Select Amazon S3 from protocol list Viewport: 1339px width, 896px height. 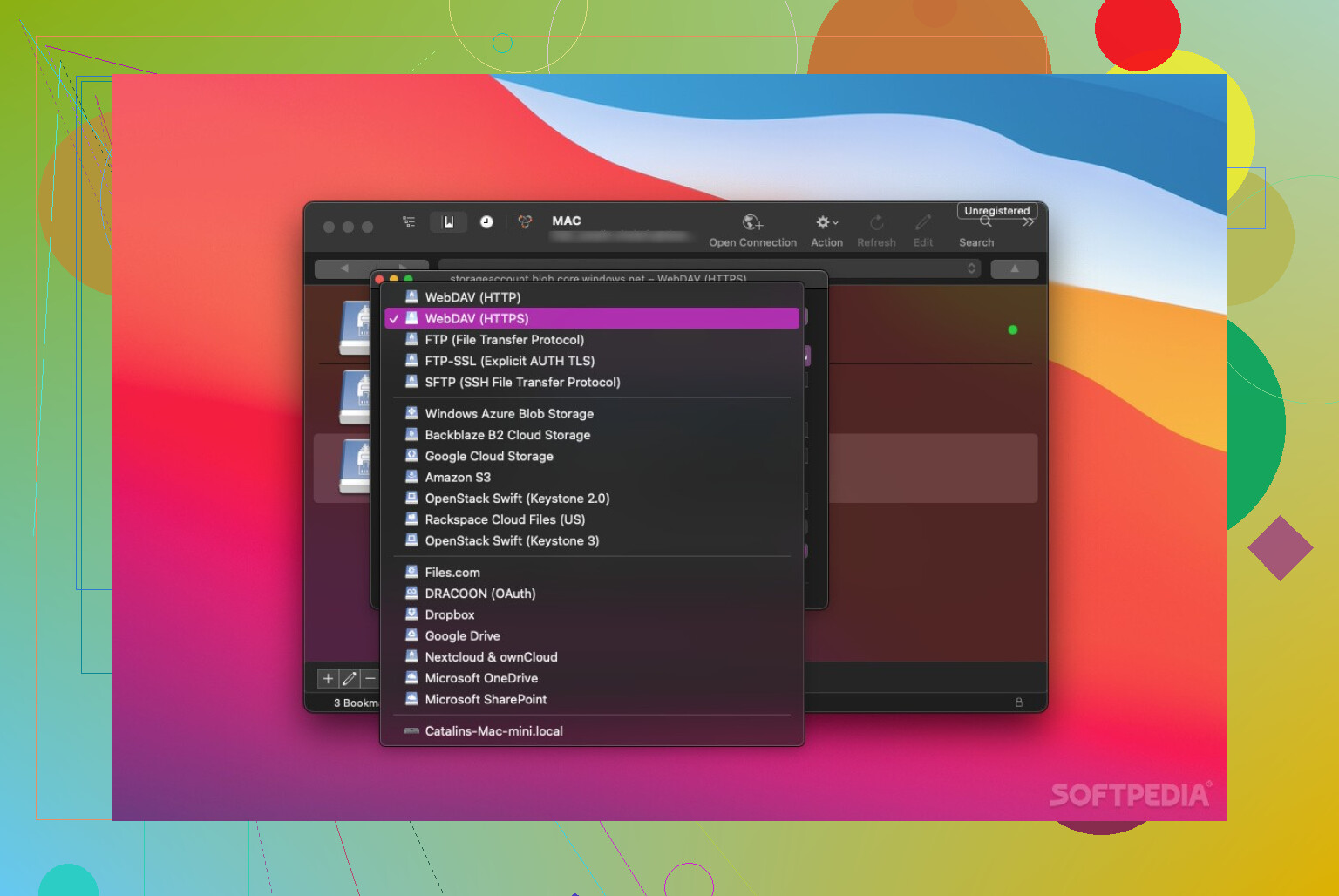458,478
